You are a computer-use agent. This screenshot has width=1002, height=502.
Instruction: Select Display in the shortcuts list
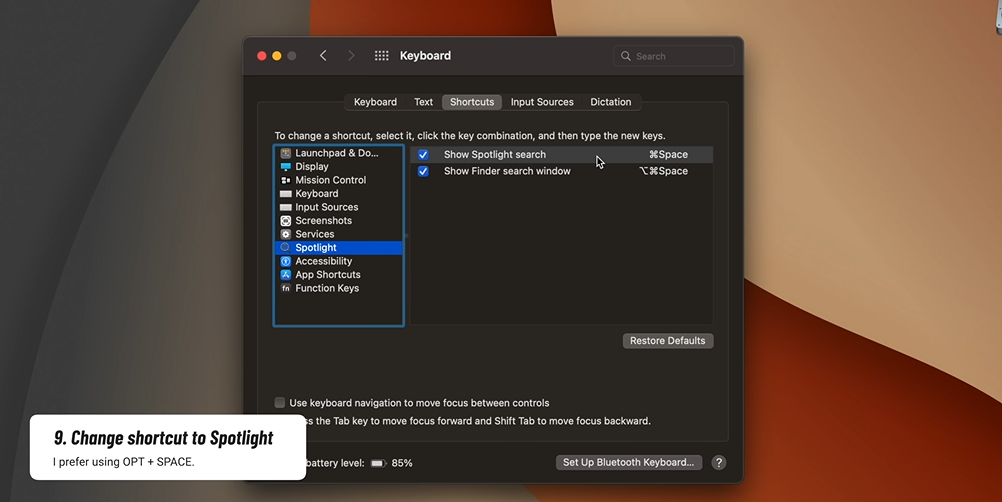[339, 167]
